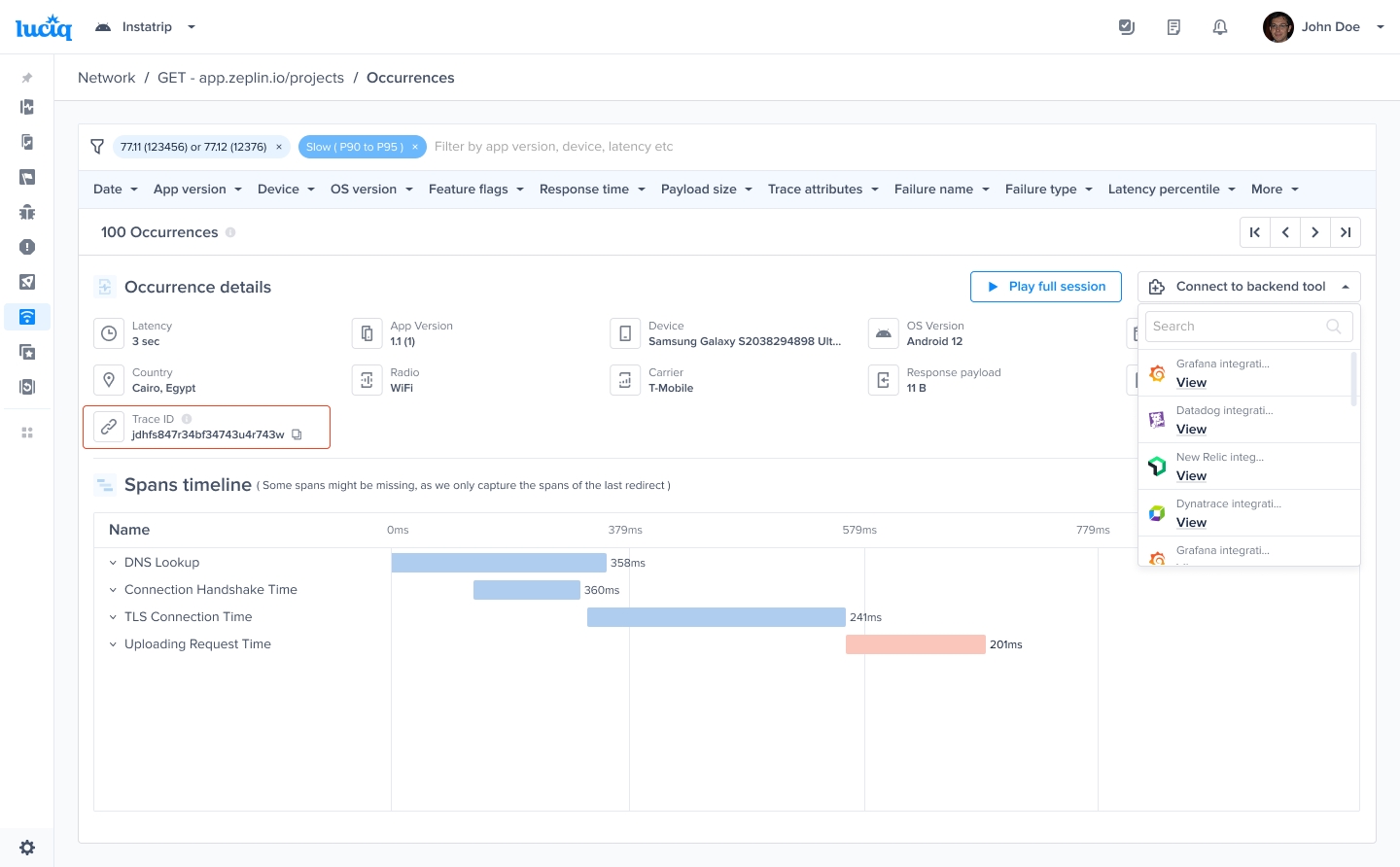Click the Search field in integrations list
Image resolution: width=1400 pixels, height=867 pixels.
click(1237, 327)
